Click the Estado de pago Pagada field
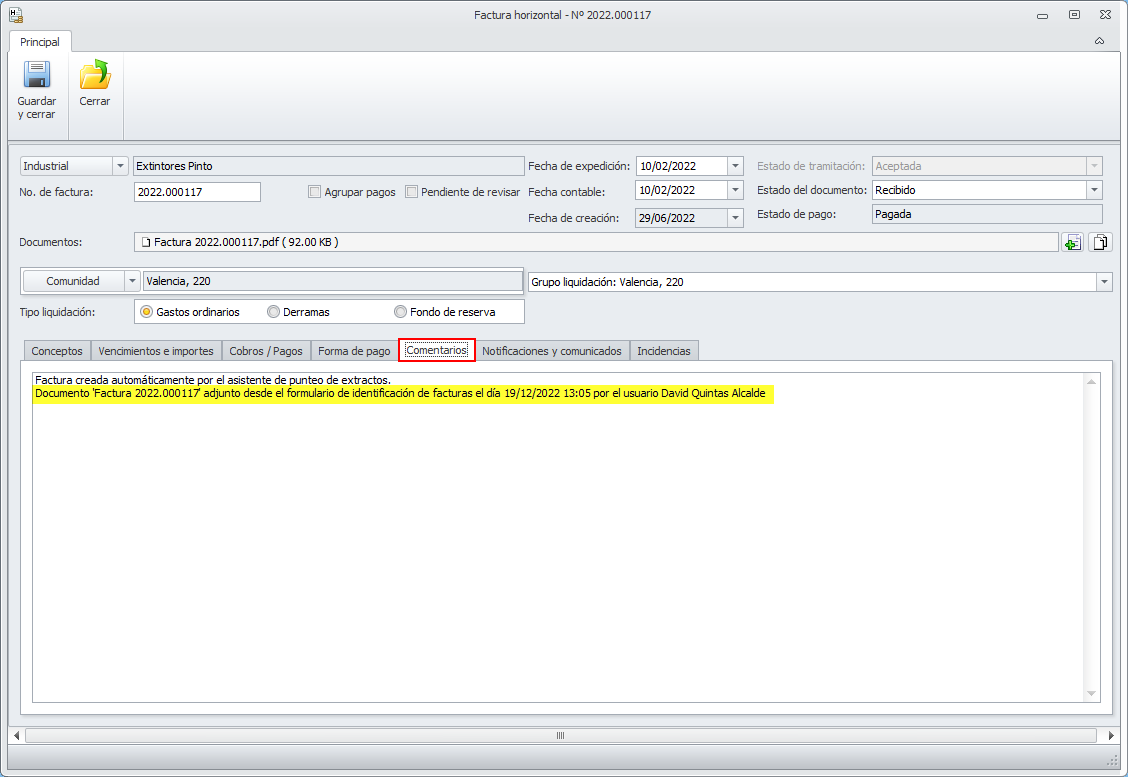 [x=987, y=214]
